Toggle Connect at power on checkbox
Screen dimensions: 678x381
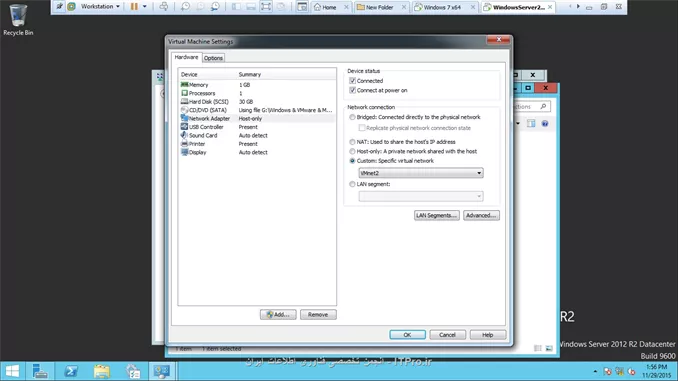tap(352, 90)
